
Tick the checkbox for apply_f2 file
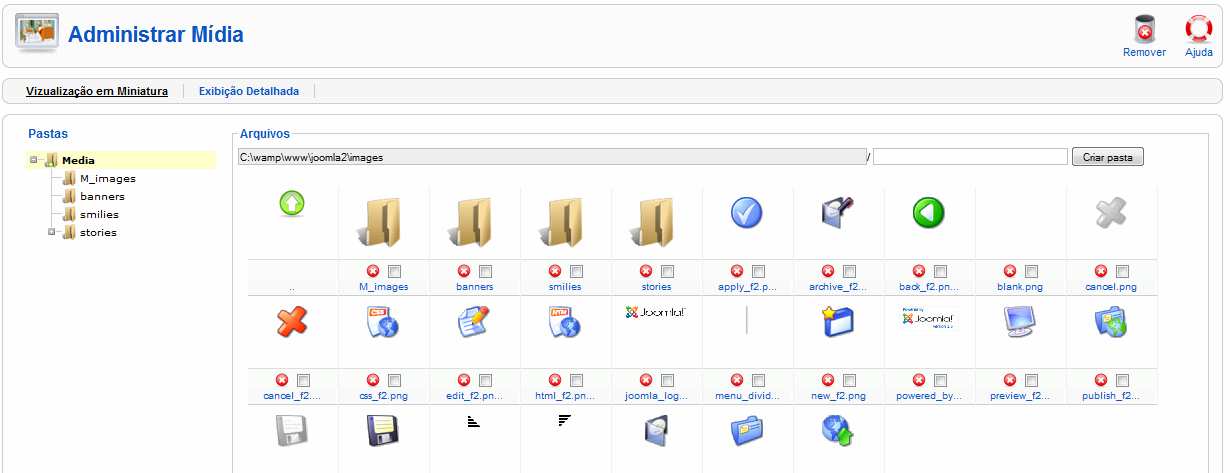click(x=758, y=272)
